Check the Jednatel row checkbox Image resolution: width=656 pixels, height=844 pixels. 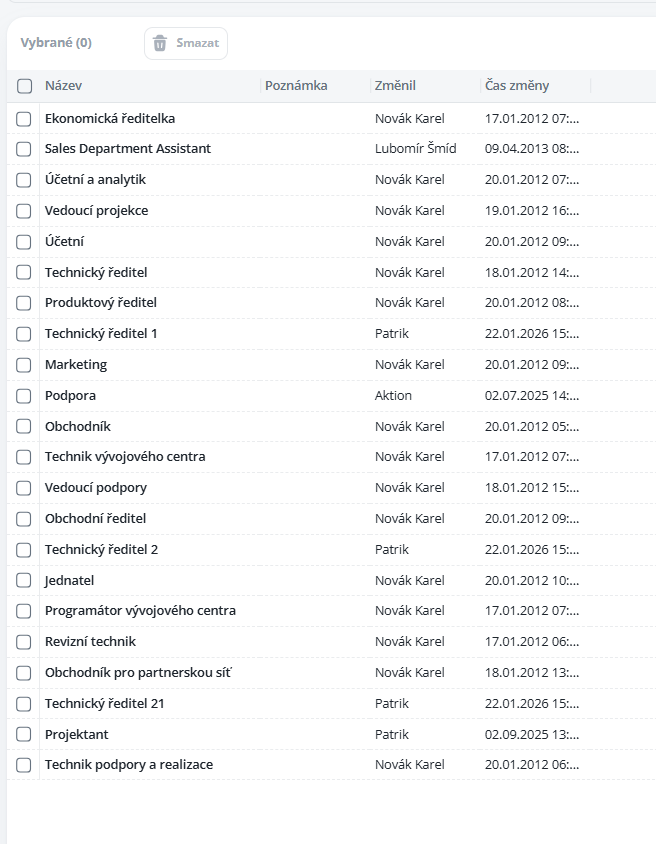coord(24,581)
